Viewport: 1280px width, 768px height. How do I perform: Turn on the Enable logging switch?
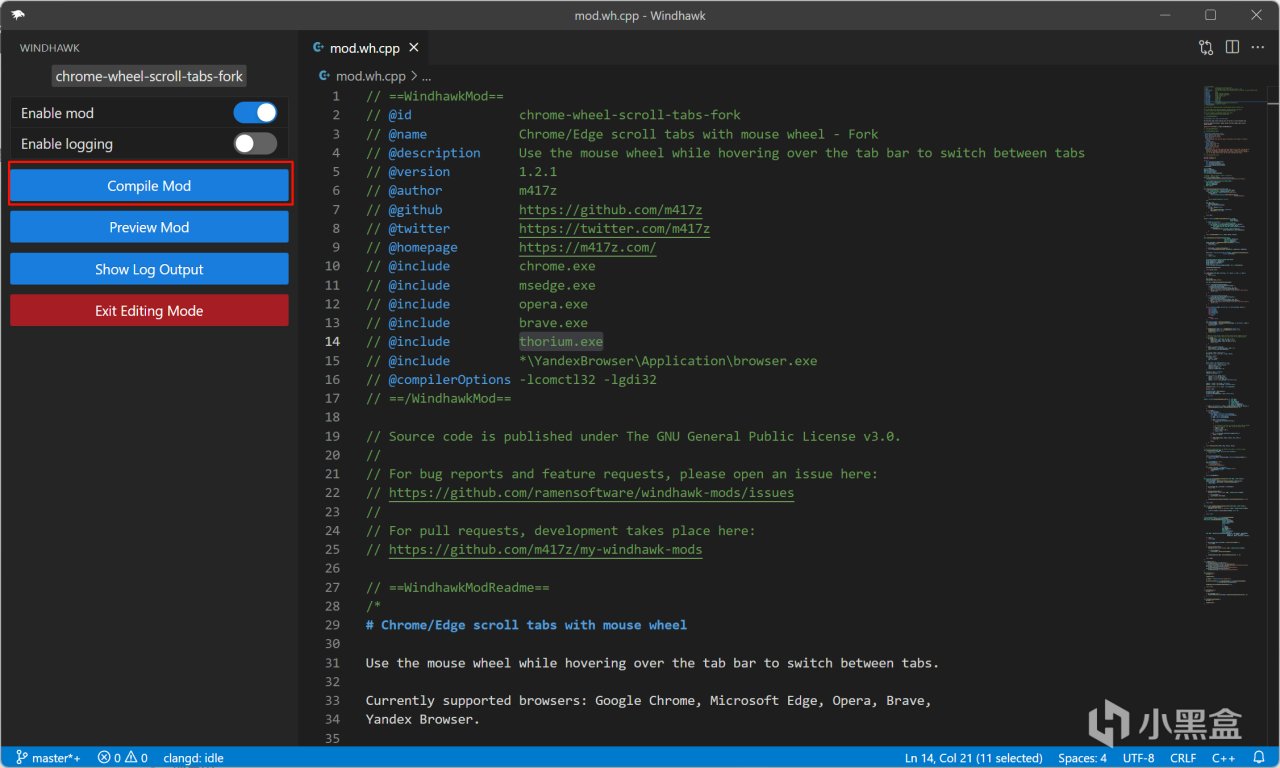pos(255,144)
